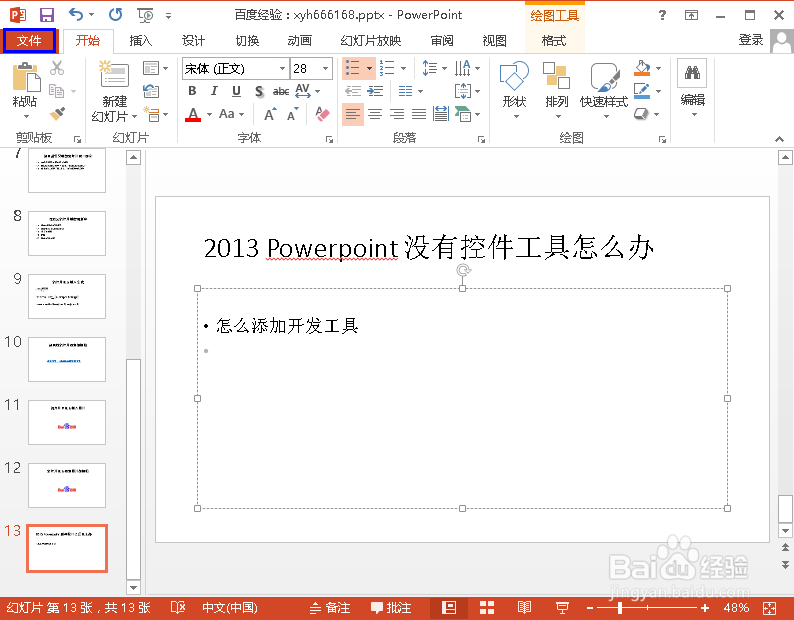Right align the paragraph text
Viewport: 794px width, 620px height.
397,114
